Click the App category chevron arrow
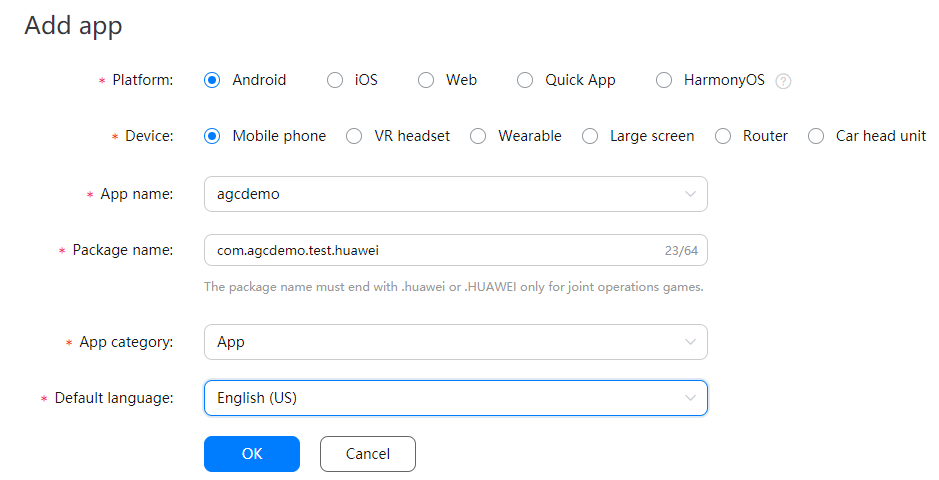This screenshot has width=939, height=480. pos(690,342)
